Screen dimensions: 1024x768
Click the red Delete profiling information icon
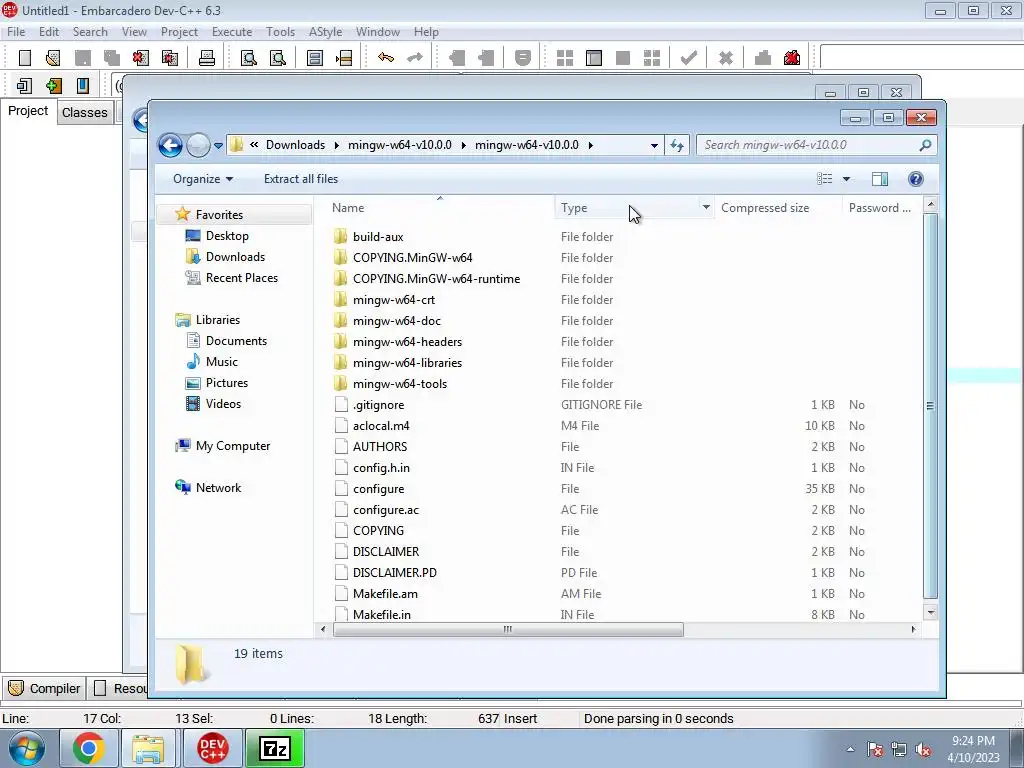click(792, 57)
